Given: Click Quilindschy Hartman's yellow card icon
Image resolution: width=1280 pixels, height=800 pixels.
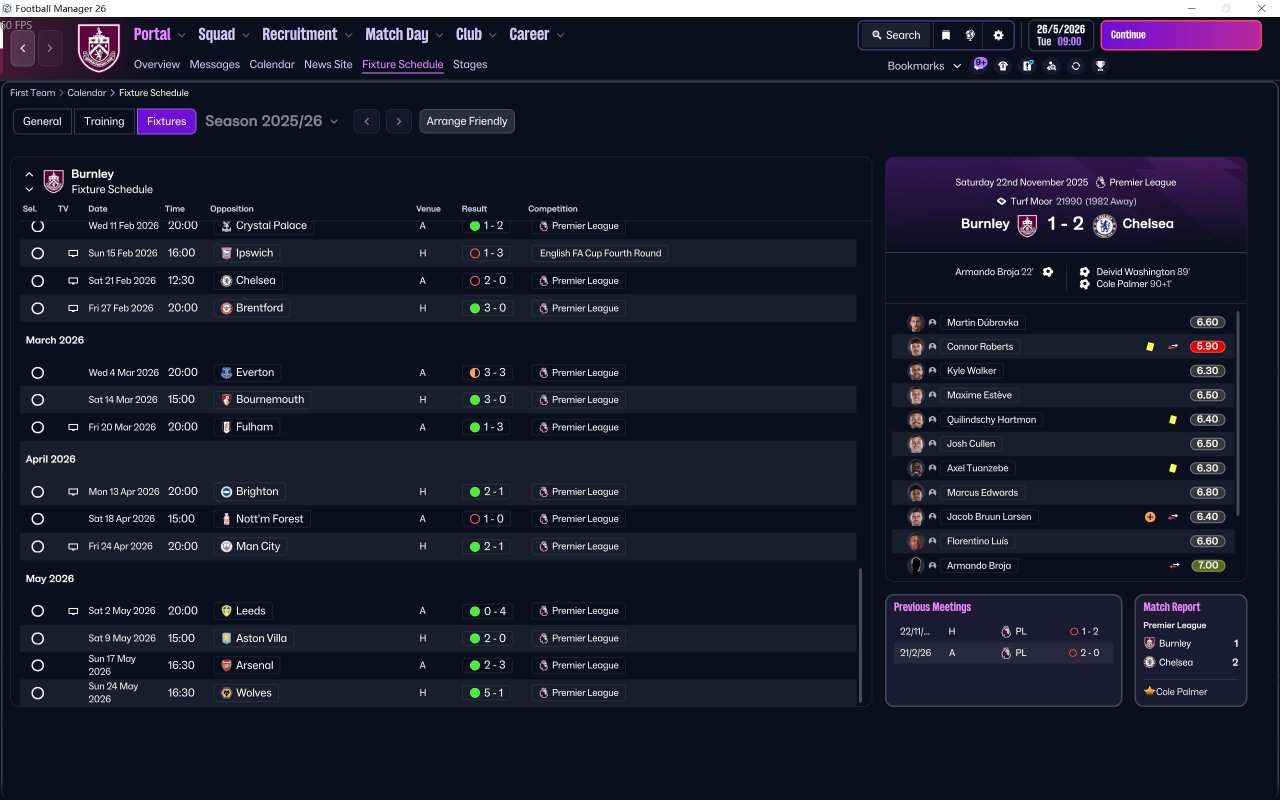Looking at the screenshot, I should [1172, 420].
